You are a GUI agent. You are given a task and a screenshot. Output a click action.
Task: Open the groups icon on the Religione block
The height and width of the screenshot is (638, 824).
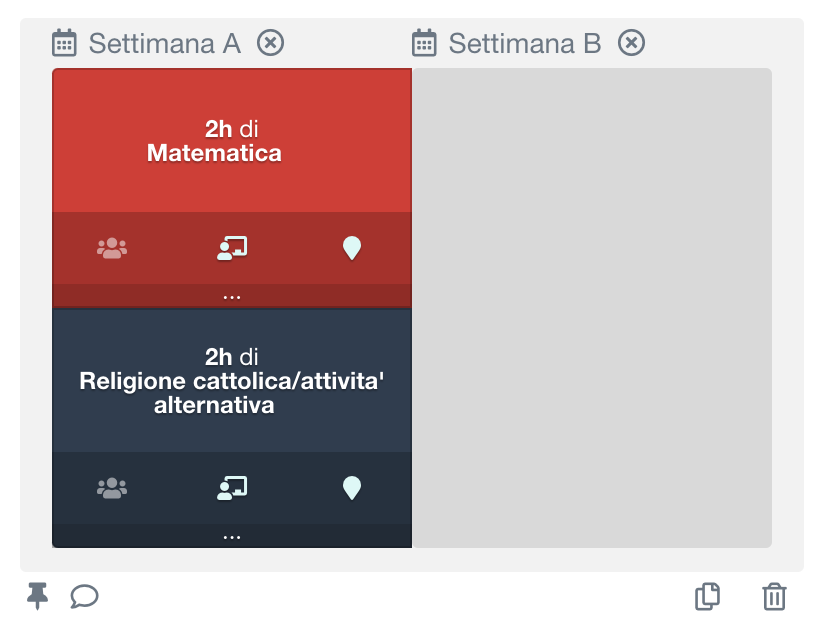[111, 487]
